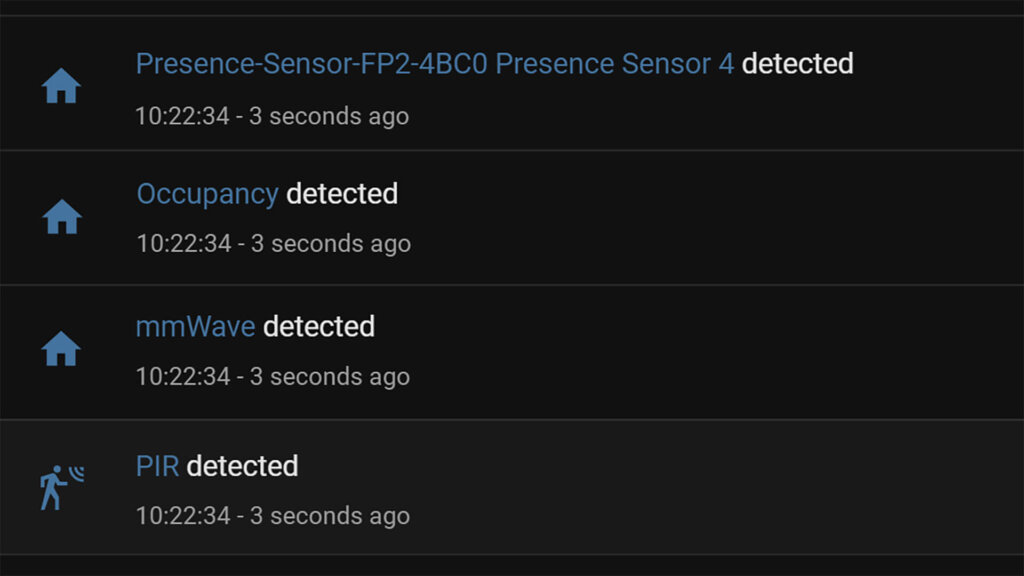Open the Presence-Sensor-FP2-4BC0 Presence Sensor 4 entity
The image size is (1024, 576).
[434, 63]
